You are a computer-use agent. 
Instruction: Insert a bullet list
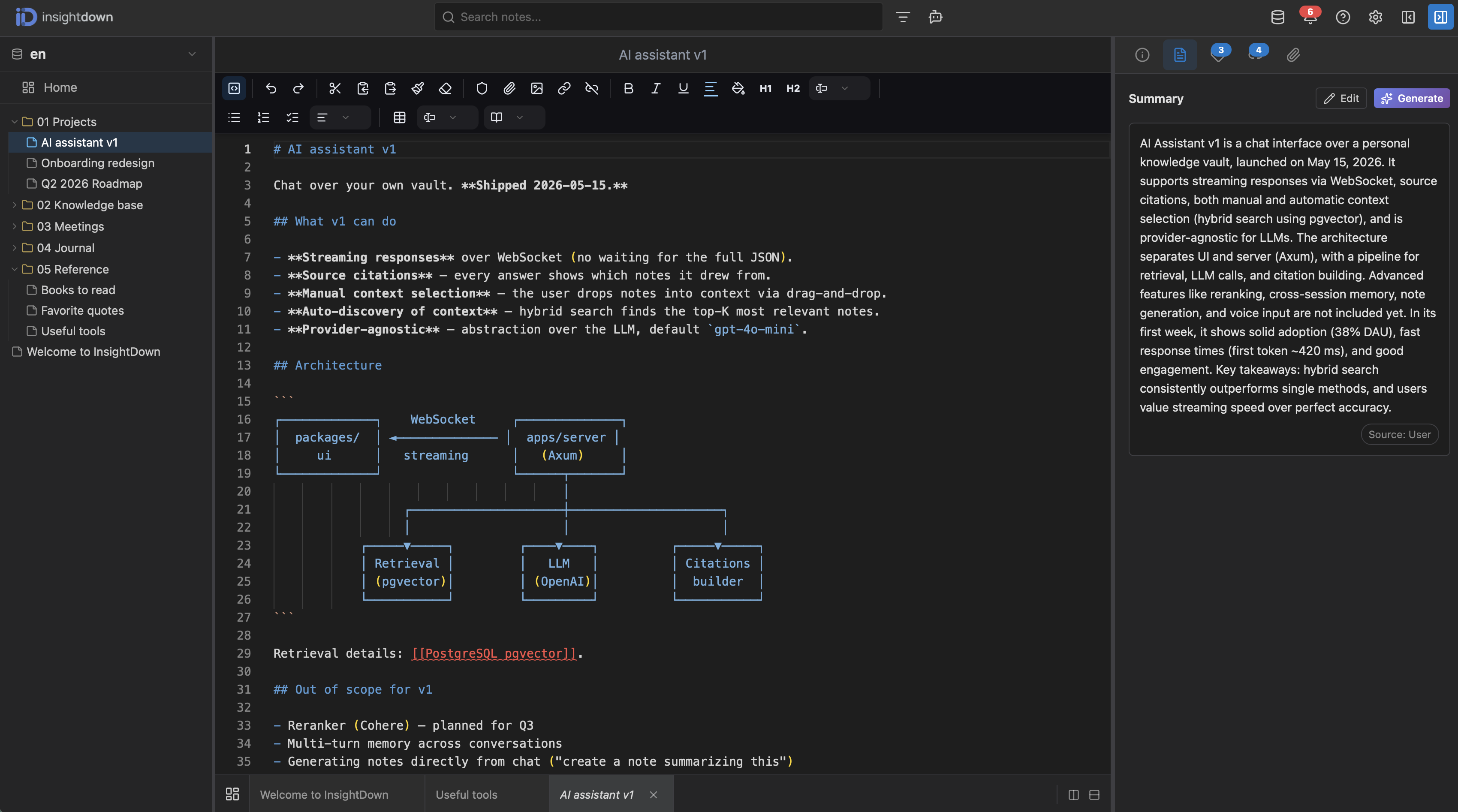click(234, 118)
